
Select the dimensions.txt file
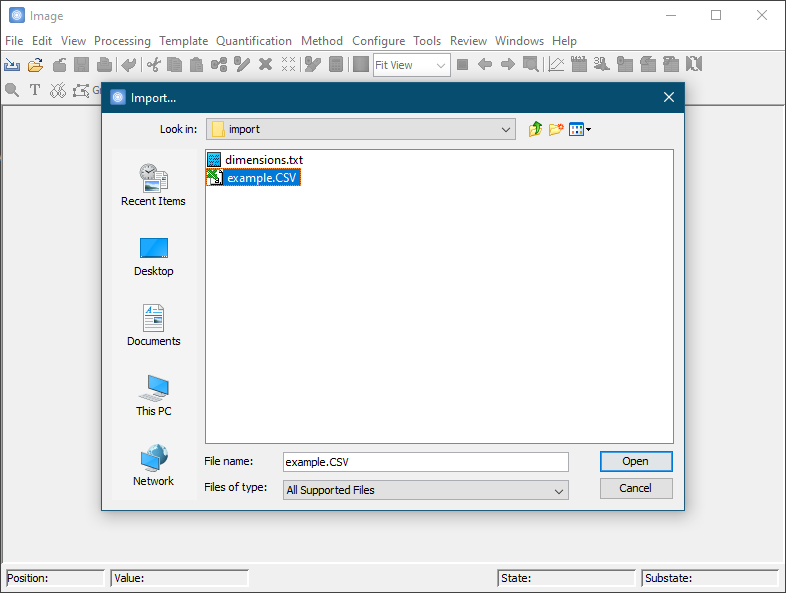(x=263, y=159)
